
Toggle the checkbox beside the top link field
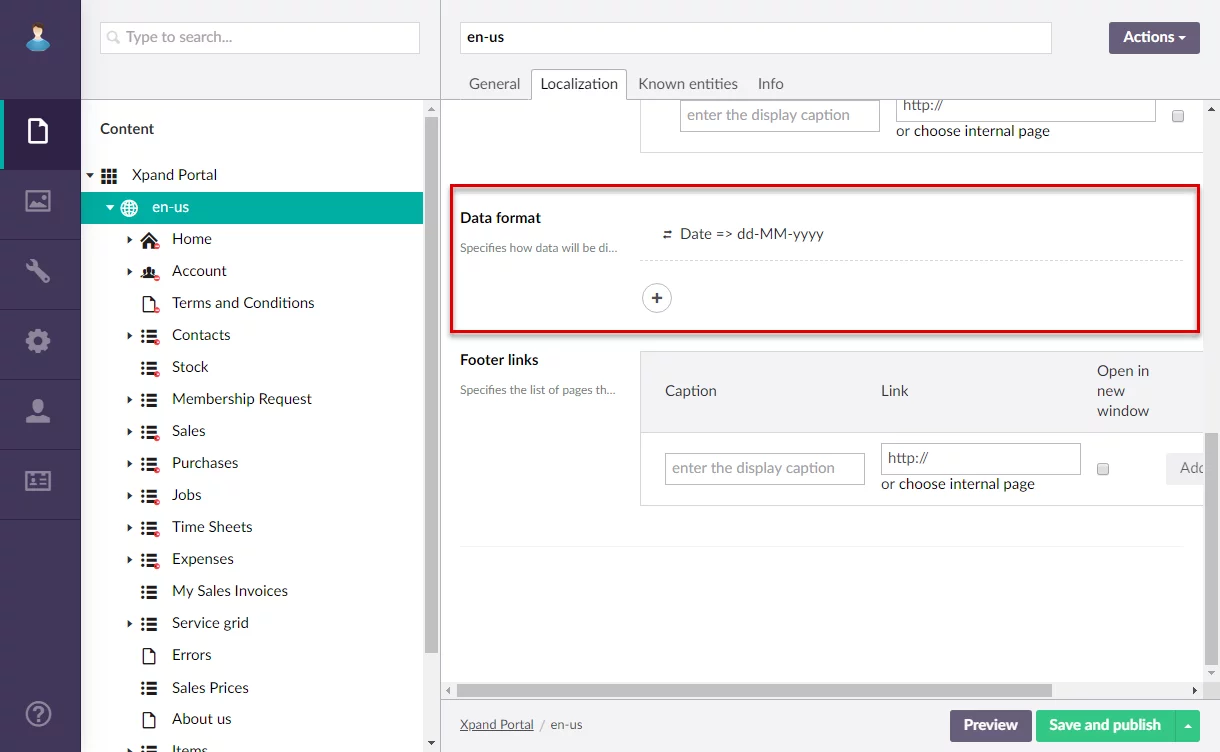1178,116
